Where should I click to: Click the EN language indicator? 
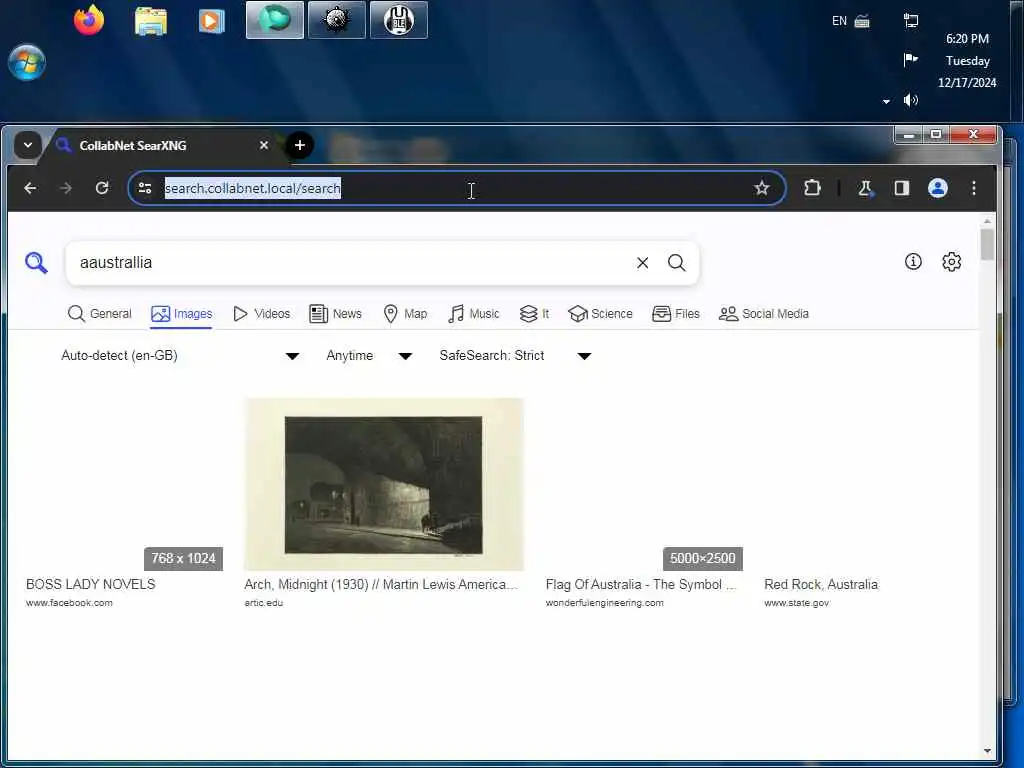click(x=839, y=21)
